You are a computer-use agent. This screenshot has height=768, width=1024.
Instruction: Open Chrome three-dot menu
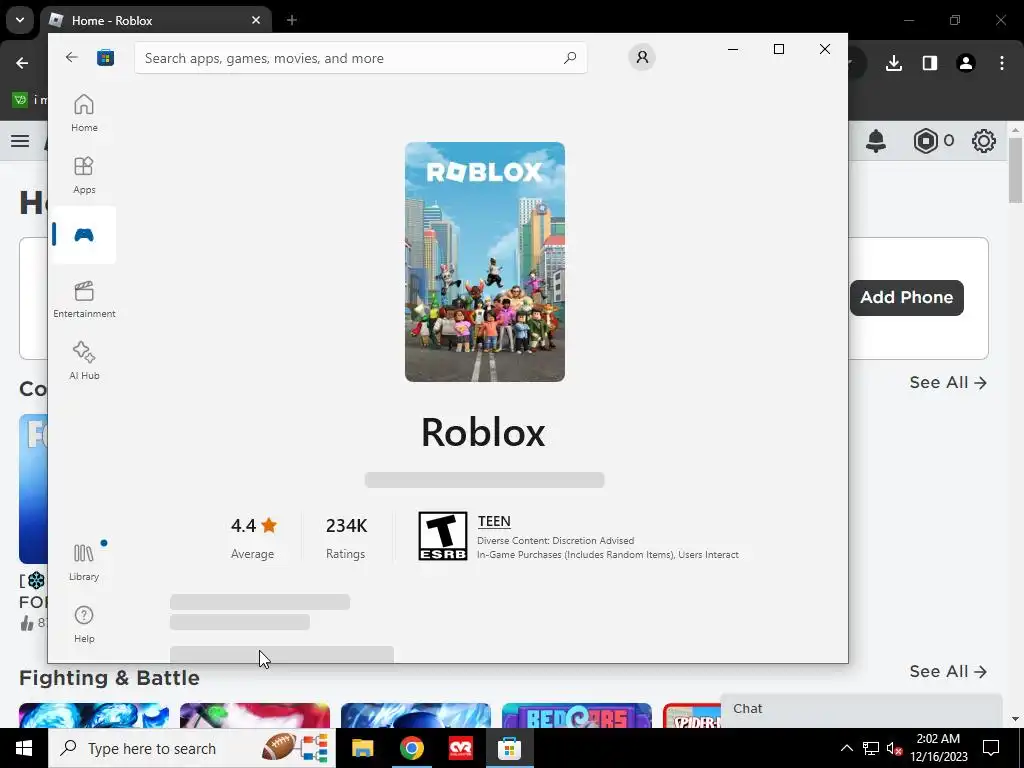click(1002, 63)
